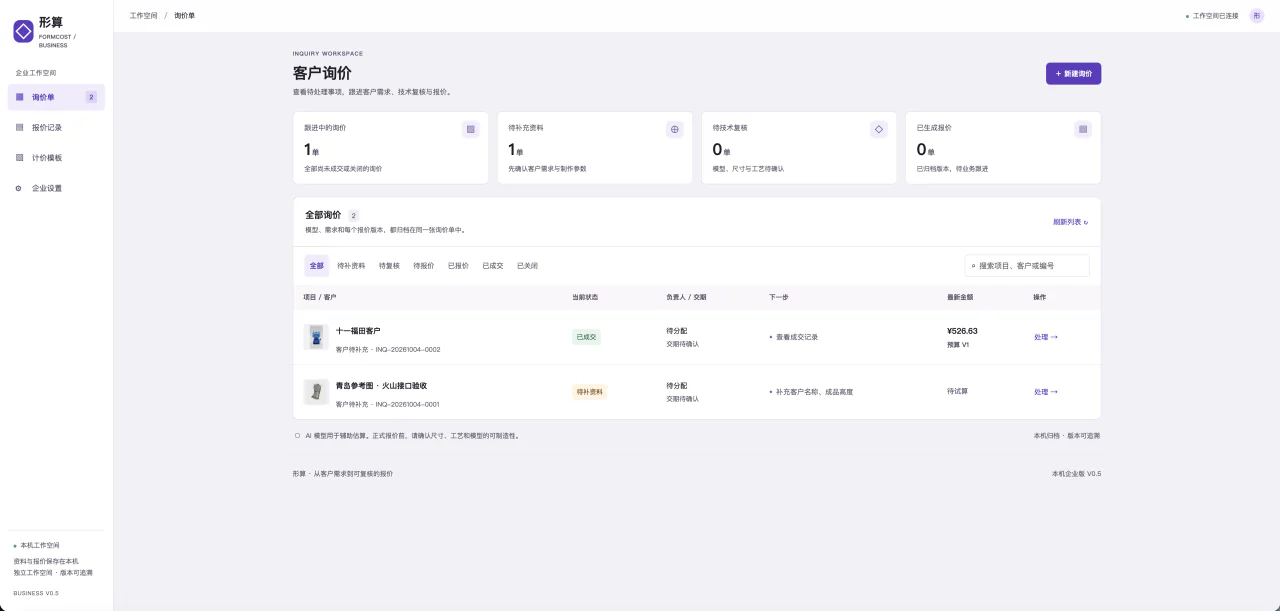Image resolution: width=1280 pixels, height=611 pixels.
Task: Click the inquiry number INQ-20261004-0002
Action: [x=408, y=349]
